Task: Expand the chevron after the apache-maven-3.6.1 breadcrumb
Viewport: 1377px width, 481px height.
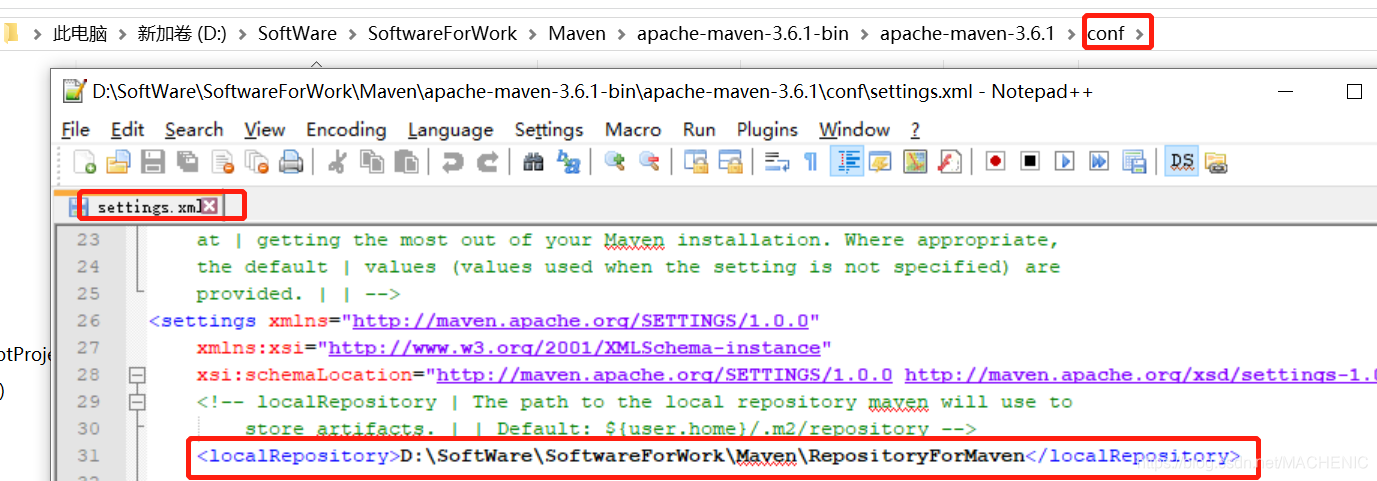Action: [1071, 34]
